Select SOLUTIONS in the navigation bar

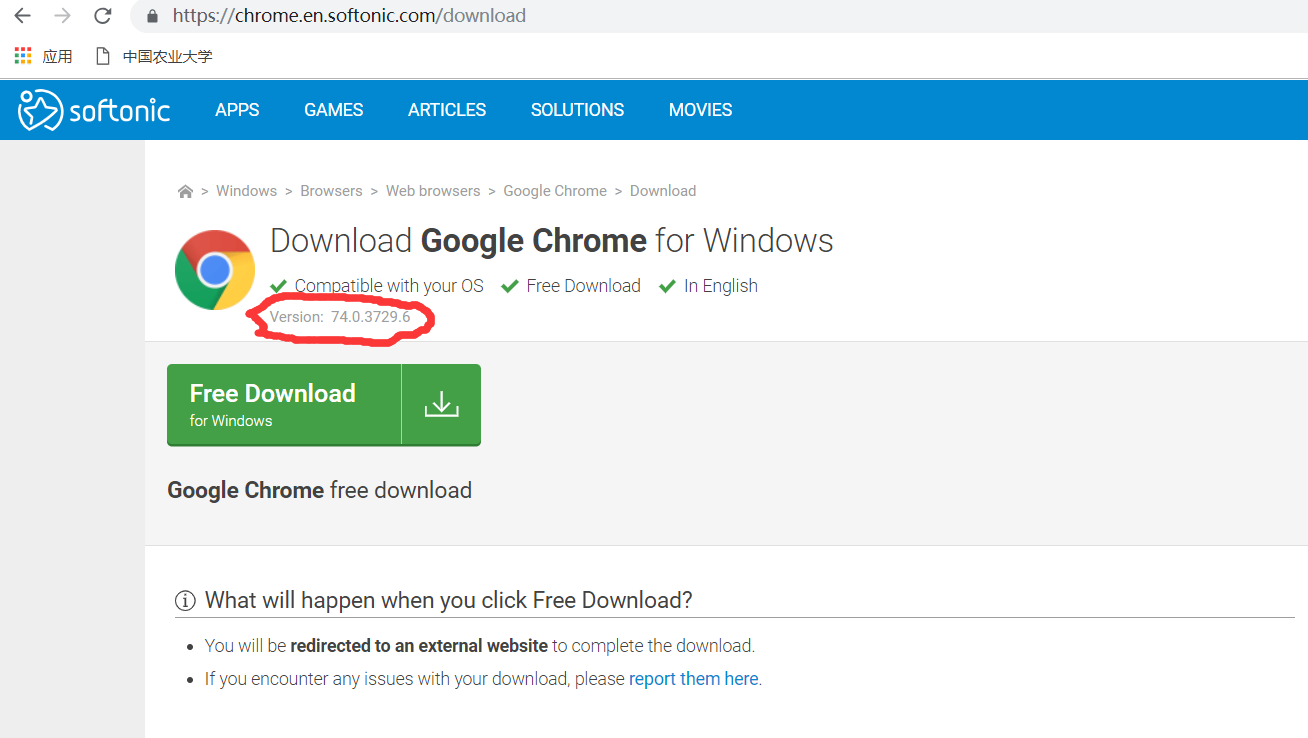pos(577,110)
